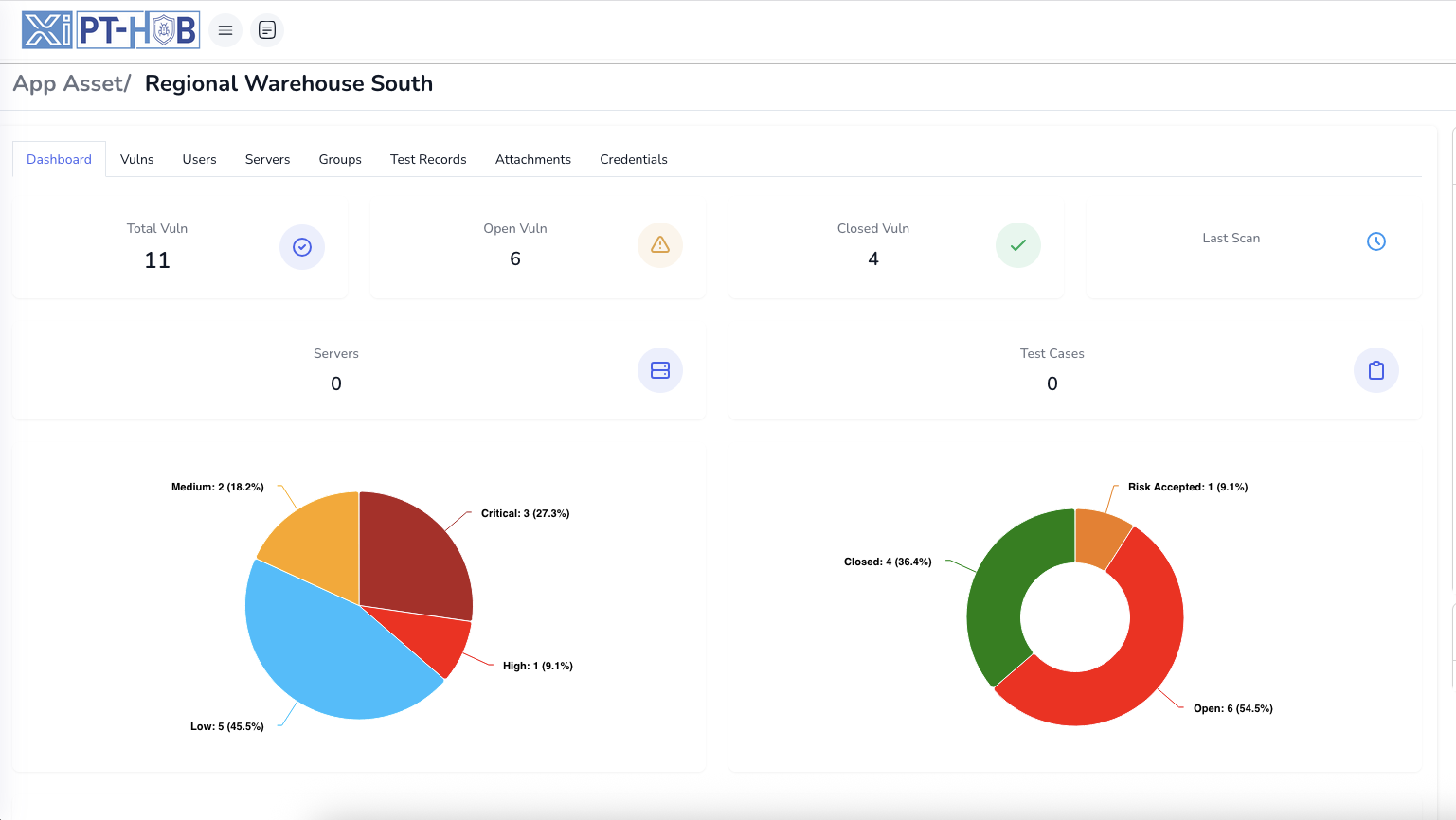Click the Total Vuln checkmark icon
Viewport: 1456px width, 820px height.
[x=302, y=247]
